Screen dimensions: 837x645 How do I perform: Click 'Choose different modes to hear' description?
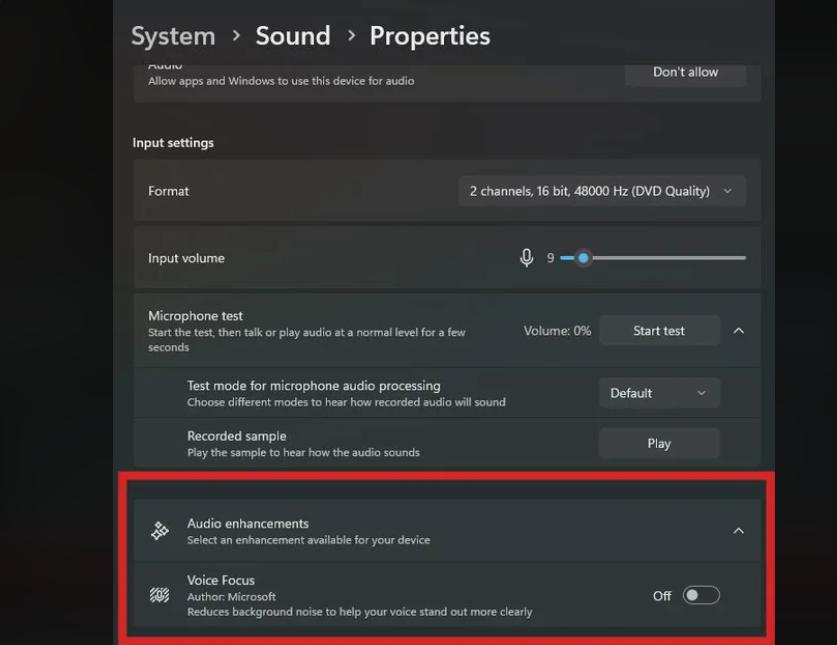(x=346, y=402)
